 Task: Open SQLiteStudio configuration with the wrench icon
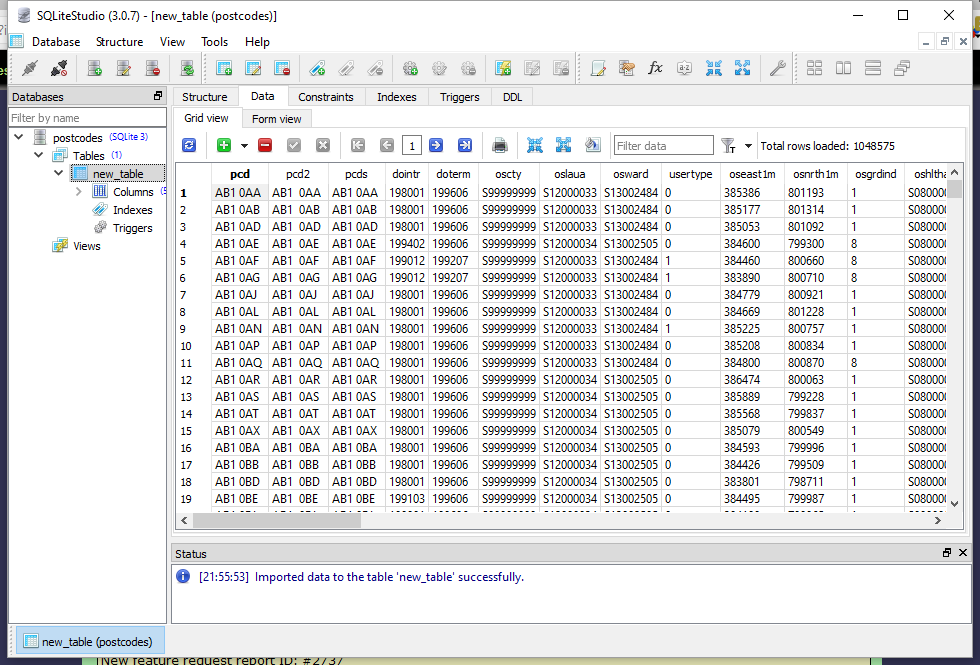coord(778,68)
